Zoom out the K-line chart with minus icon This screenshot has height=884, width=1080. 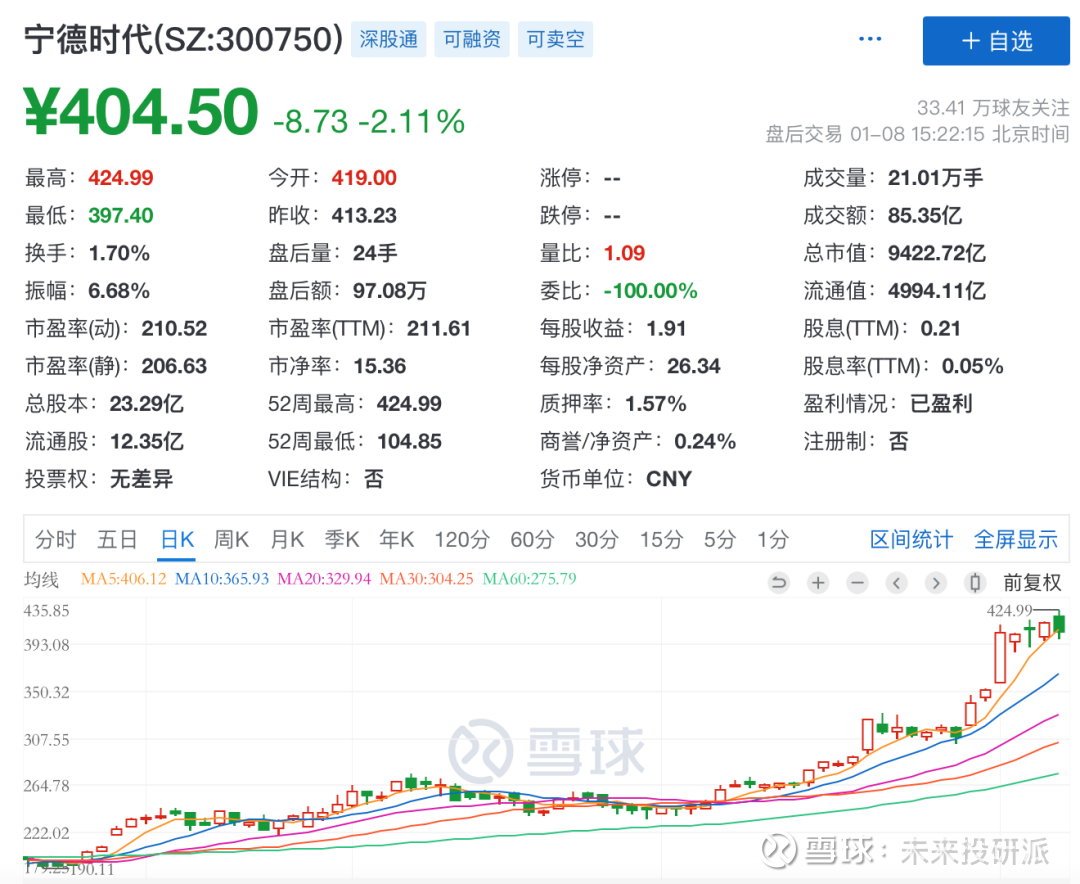click(857, 583)
